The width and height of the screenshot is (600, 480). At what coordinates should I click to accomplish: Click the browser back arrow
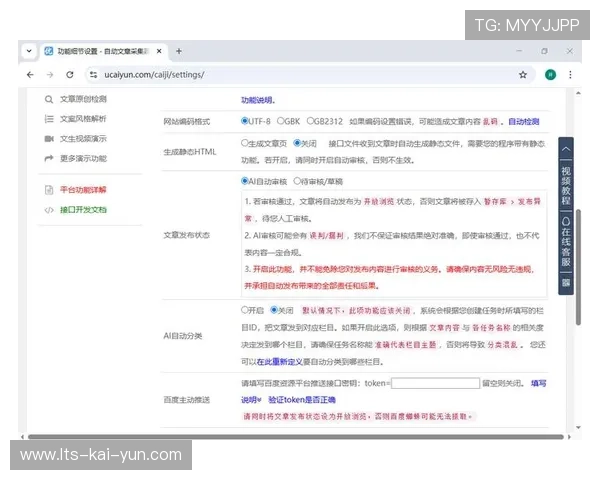click(30, 74)
